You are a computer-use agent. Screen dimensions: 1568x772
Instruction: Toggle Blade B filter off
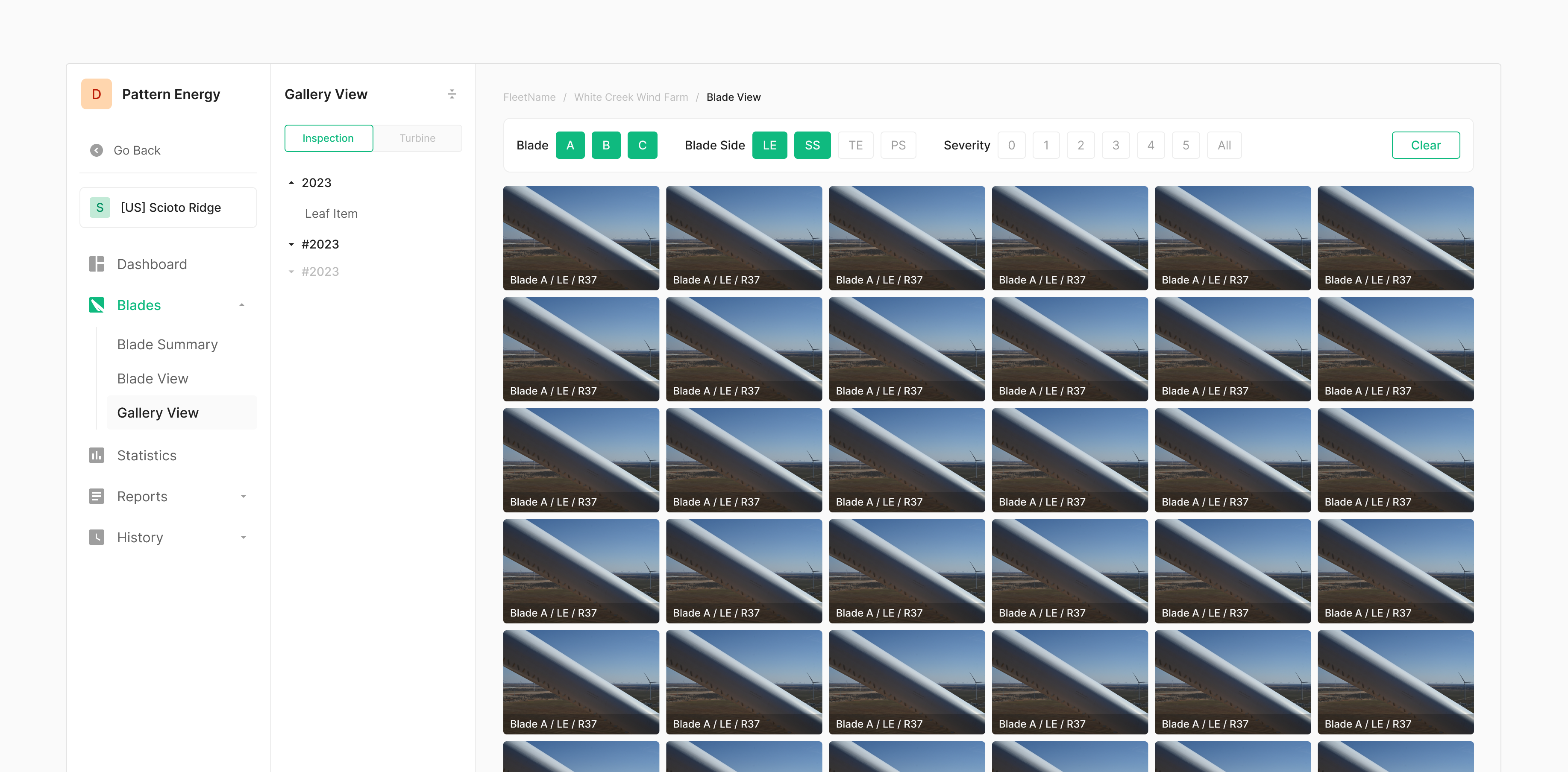tap(606, 146)
